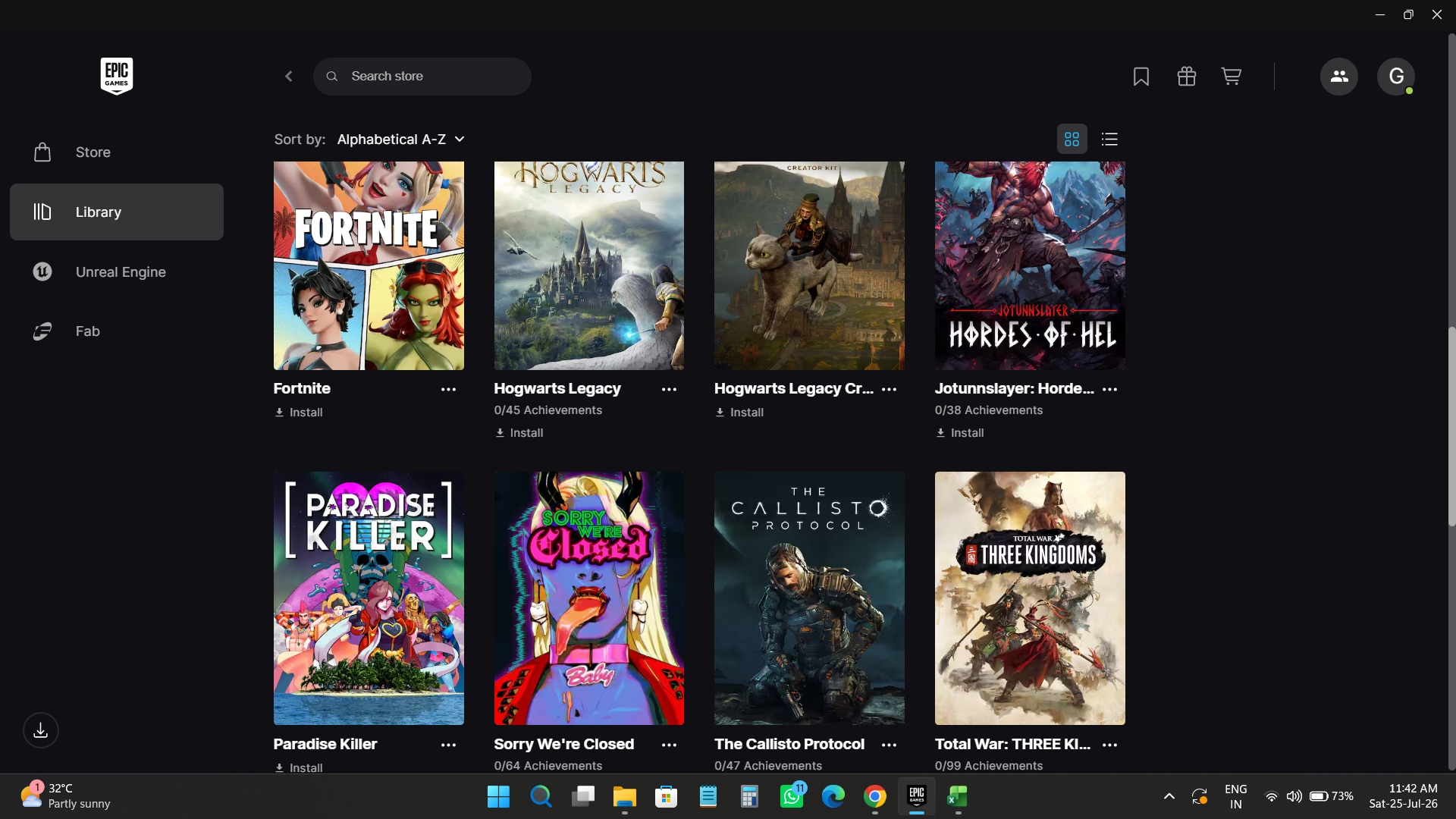Expand the Alphabetical A-Z sort dropdown
The width and height of the screenshot is (1456, 819).
[401, 140]
